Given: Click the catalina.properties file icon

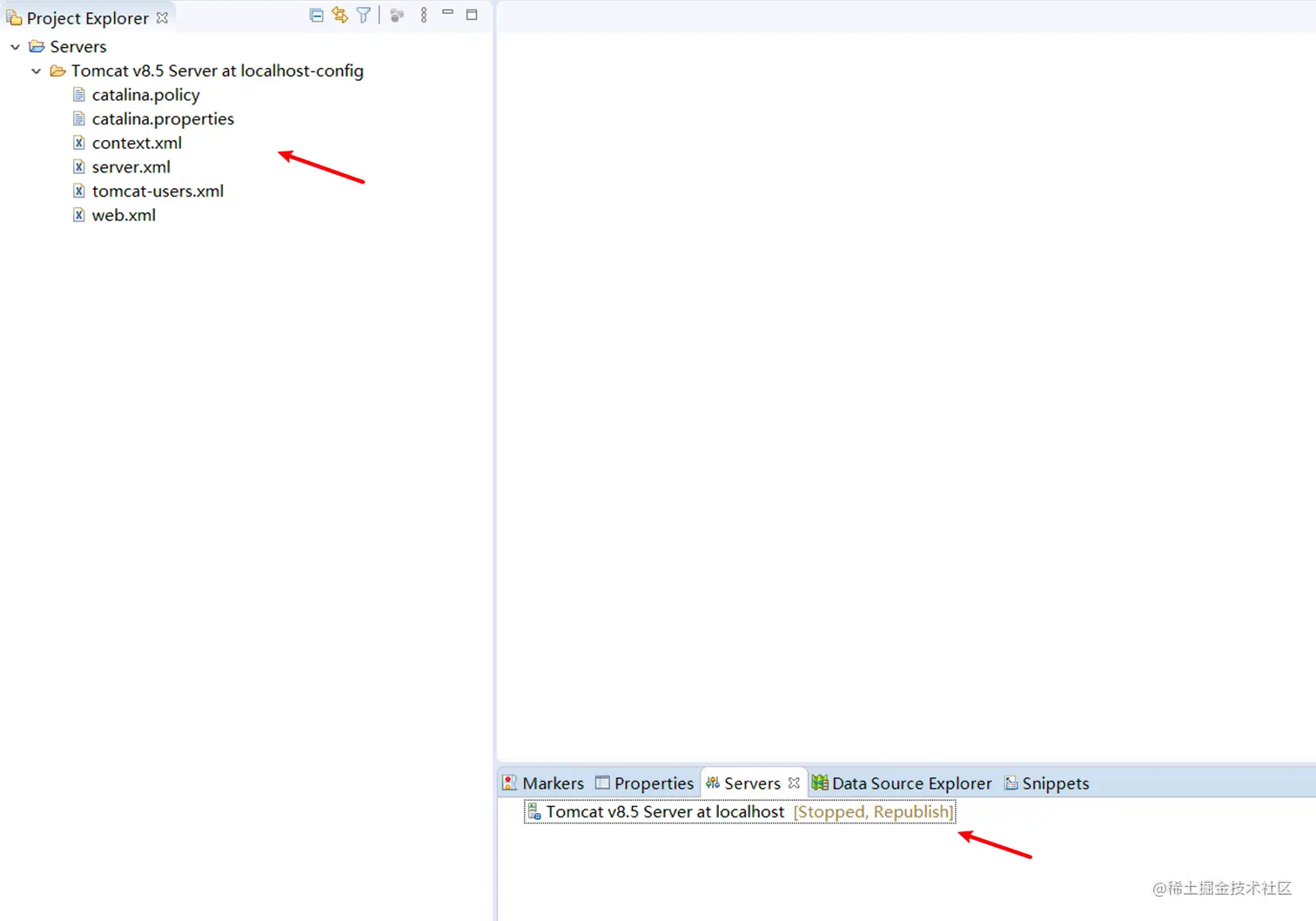Looking at the screenshot, I should pos(79,118).
